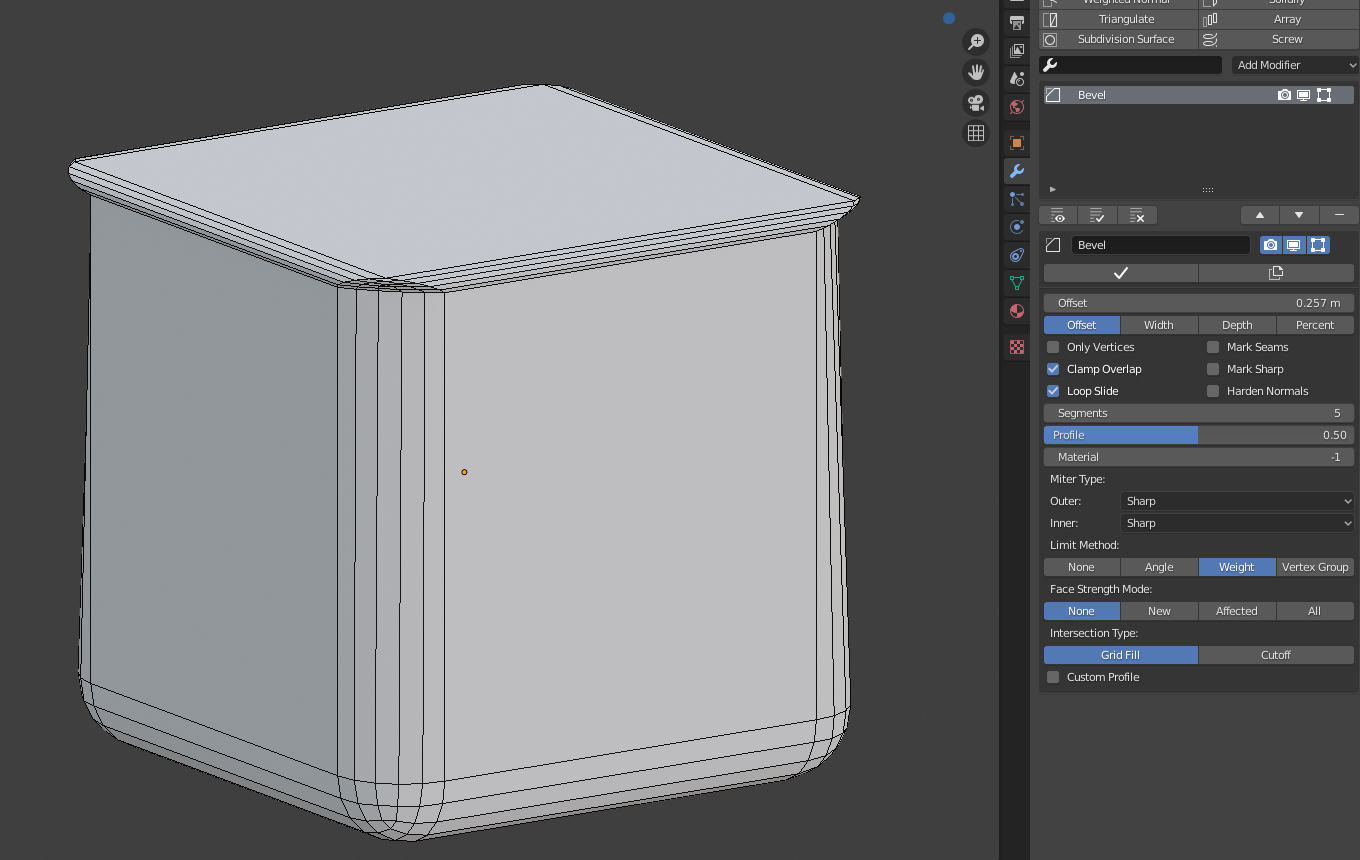Image resolution: width=1360 pixels, height=860 pixels.
Task: Click the apply all modifiers list-check button
Action: [1097, 215]
